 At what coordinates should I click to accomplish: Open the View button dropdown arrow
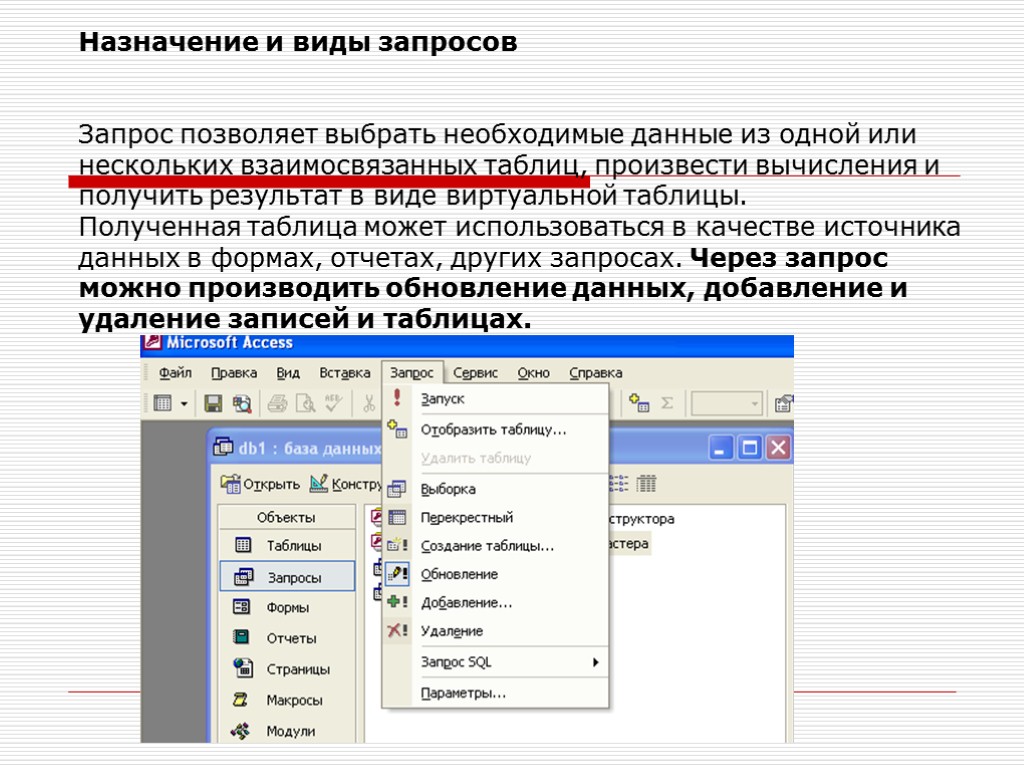184,404
